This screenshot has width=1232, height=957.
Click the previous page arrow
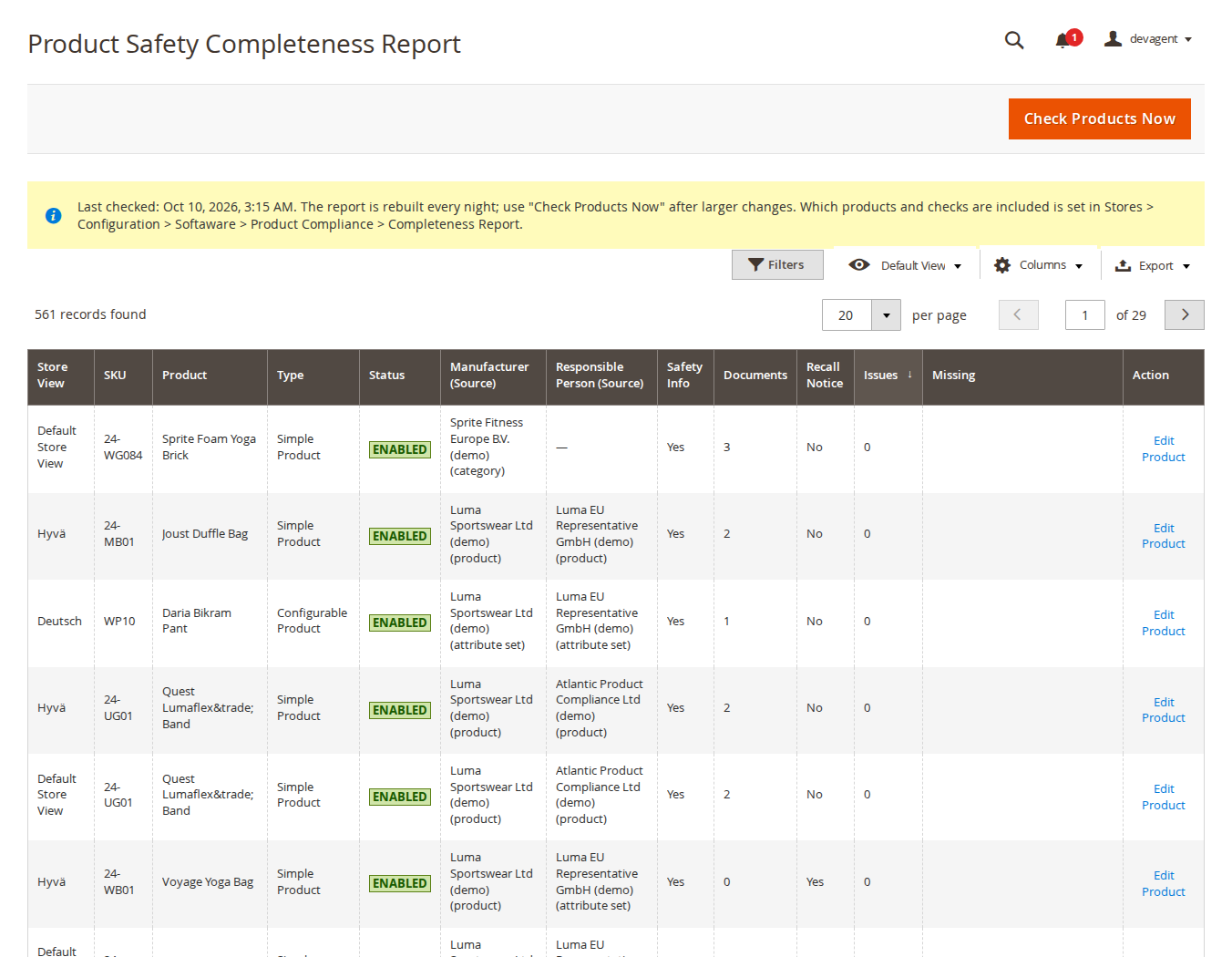[1018, 314]
